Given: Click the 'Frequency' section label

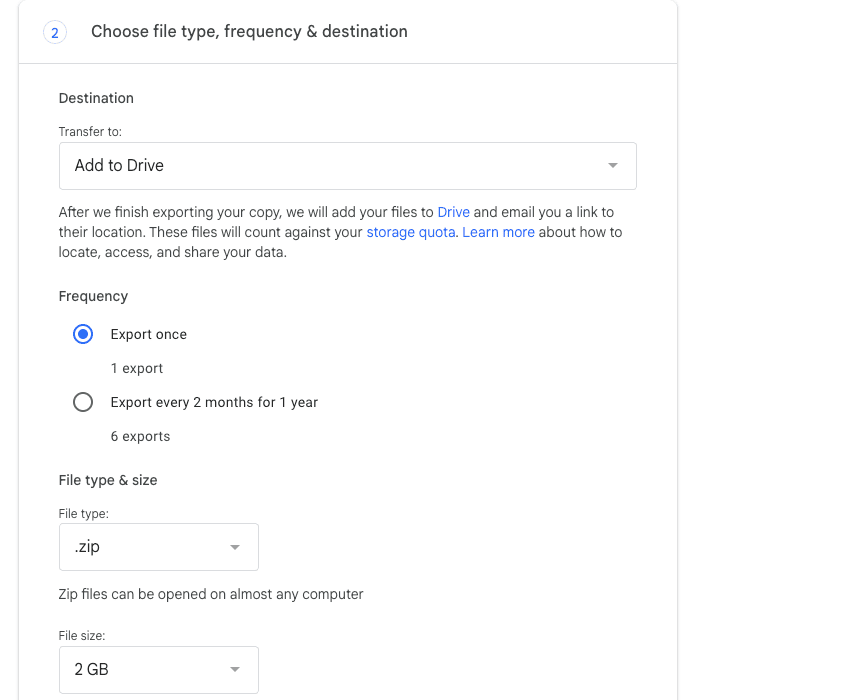Looking at the screenshot, I should click(93, 296).
